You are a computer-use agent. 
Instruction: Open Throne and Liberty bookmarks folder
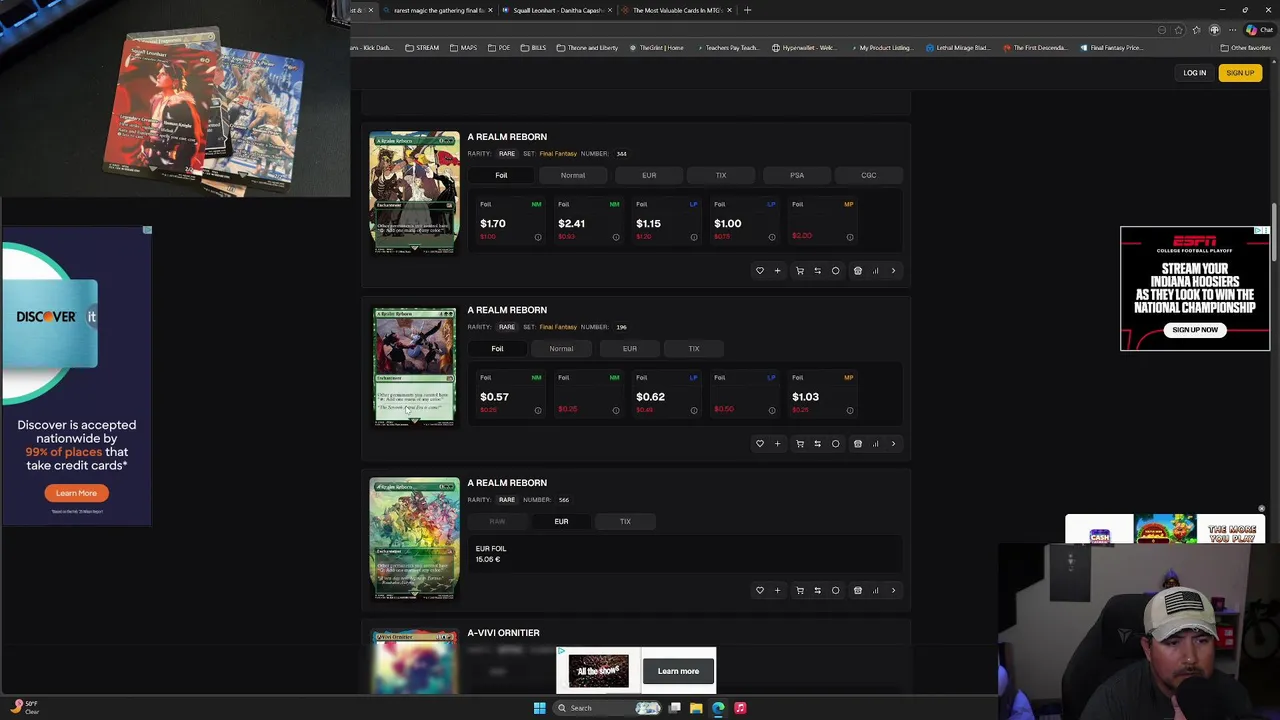tap(588, 48)
